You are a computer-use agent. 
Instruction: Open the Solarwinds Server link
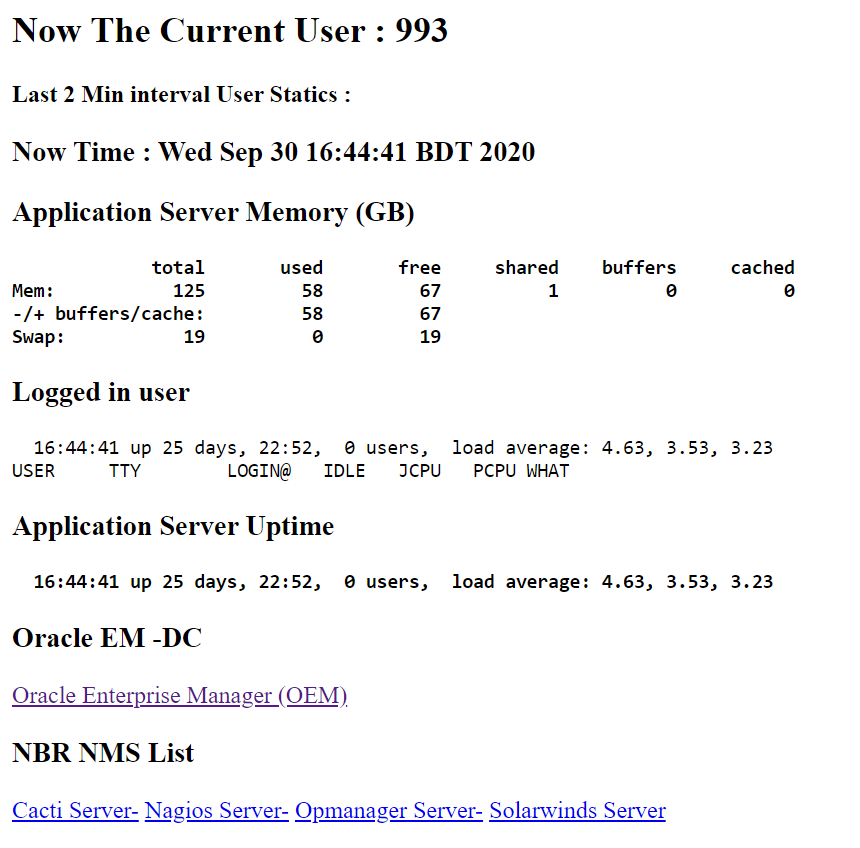coord(578,810)
